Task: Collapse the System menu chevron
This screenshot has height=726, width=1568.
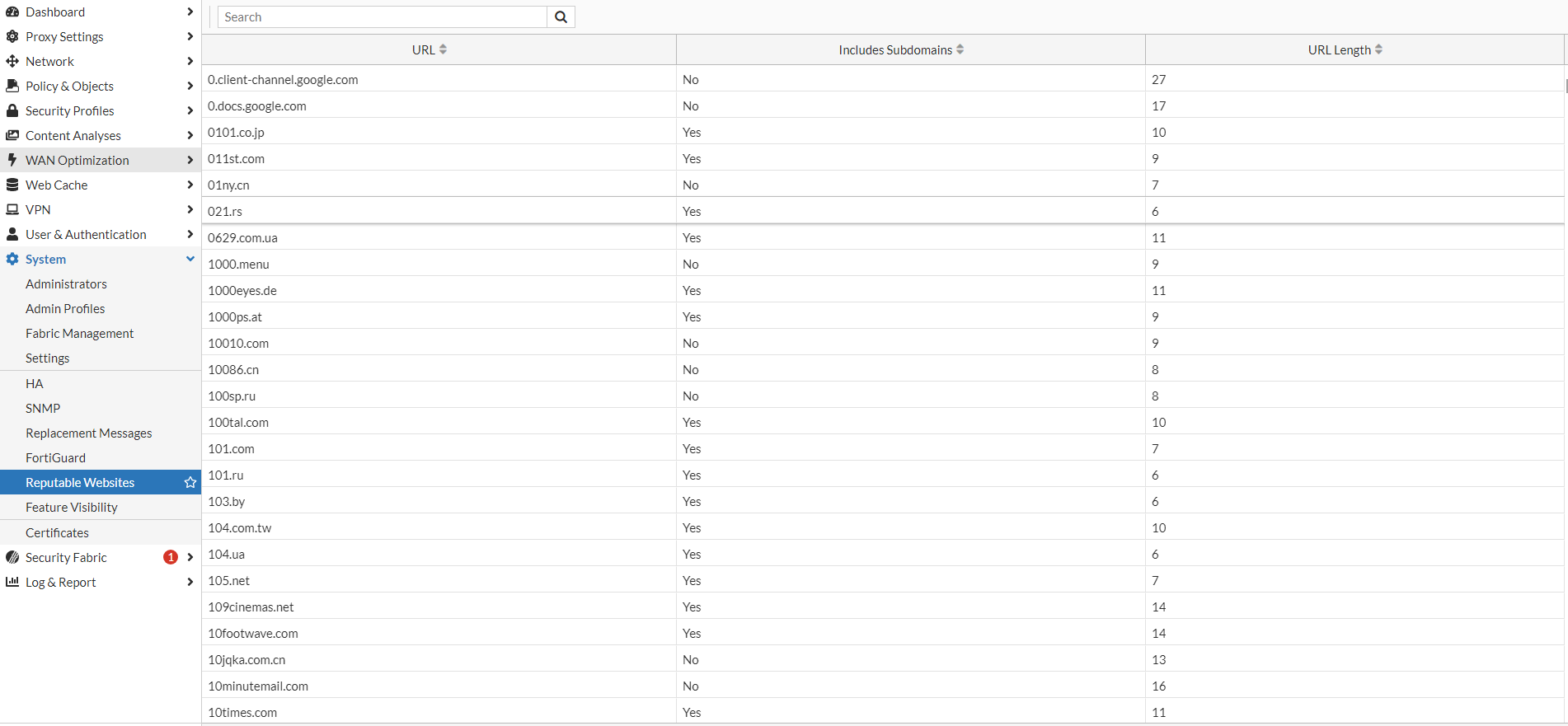Action: 190,259
